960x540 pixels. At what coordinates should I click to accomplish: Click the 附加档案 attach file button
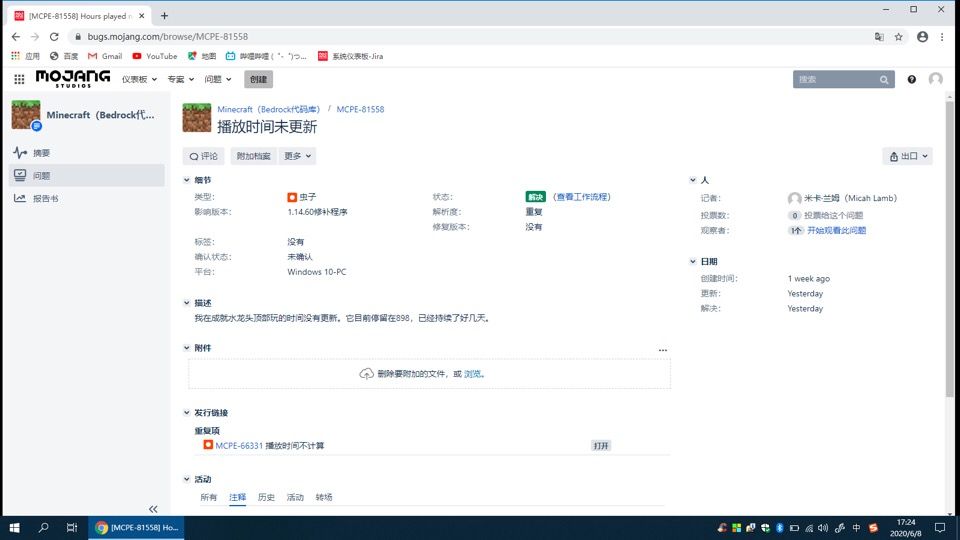(253, 156)
